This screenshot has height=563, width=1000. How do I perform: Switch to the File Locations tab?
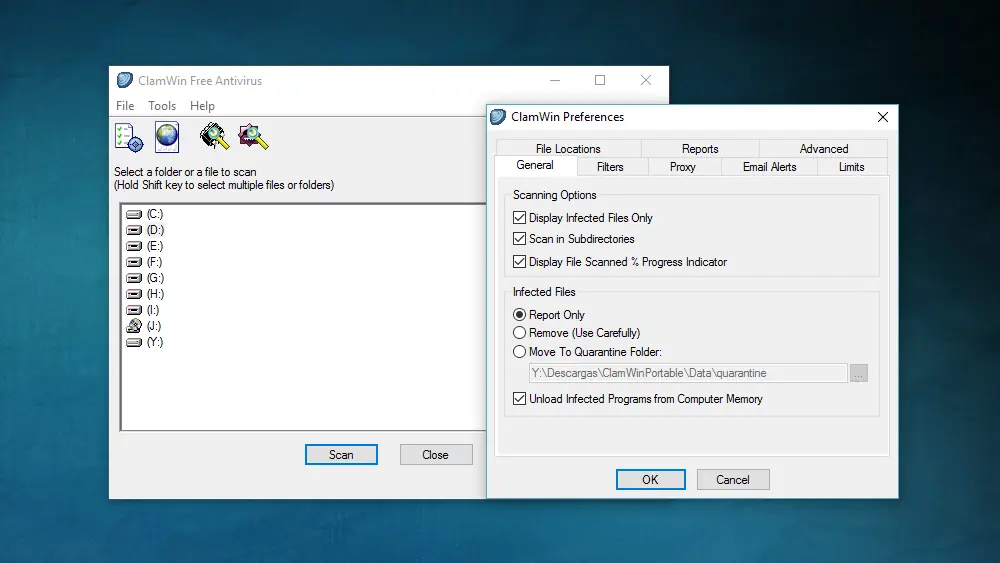568,149
